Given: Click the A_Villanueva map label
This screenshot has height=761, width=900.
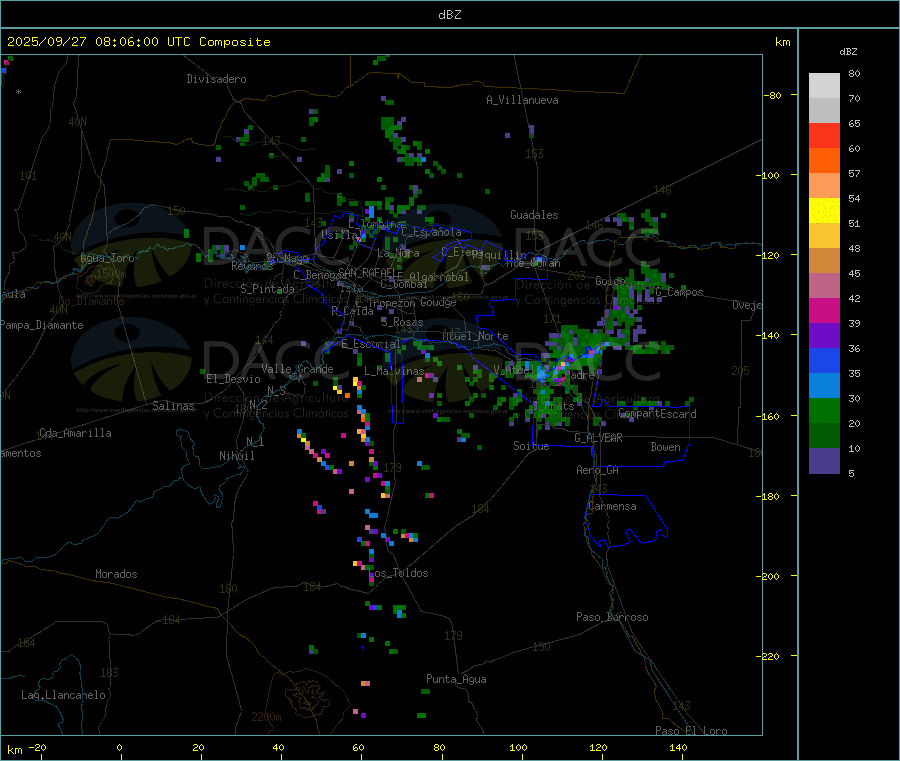Looking at the screenshot, I should tap(522, 100).
